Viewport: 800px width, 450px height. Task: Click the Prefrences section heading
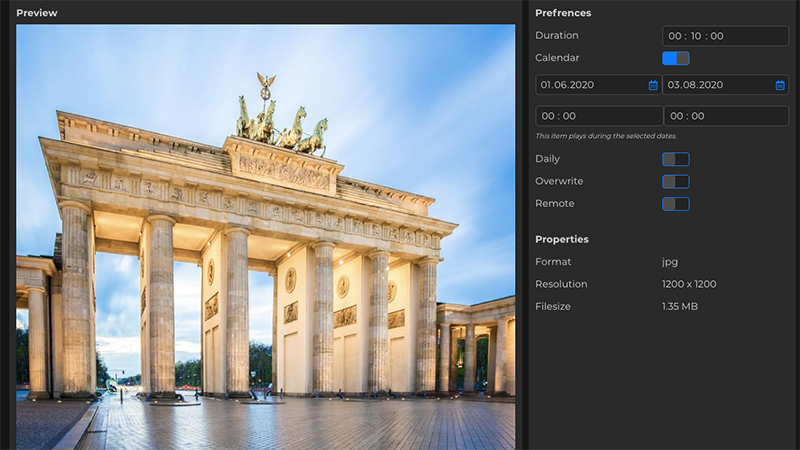click(563, 13)
